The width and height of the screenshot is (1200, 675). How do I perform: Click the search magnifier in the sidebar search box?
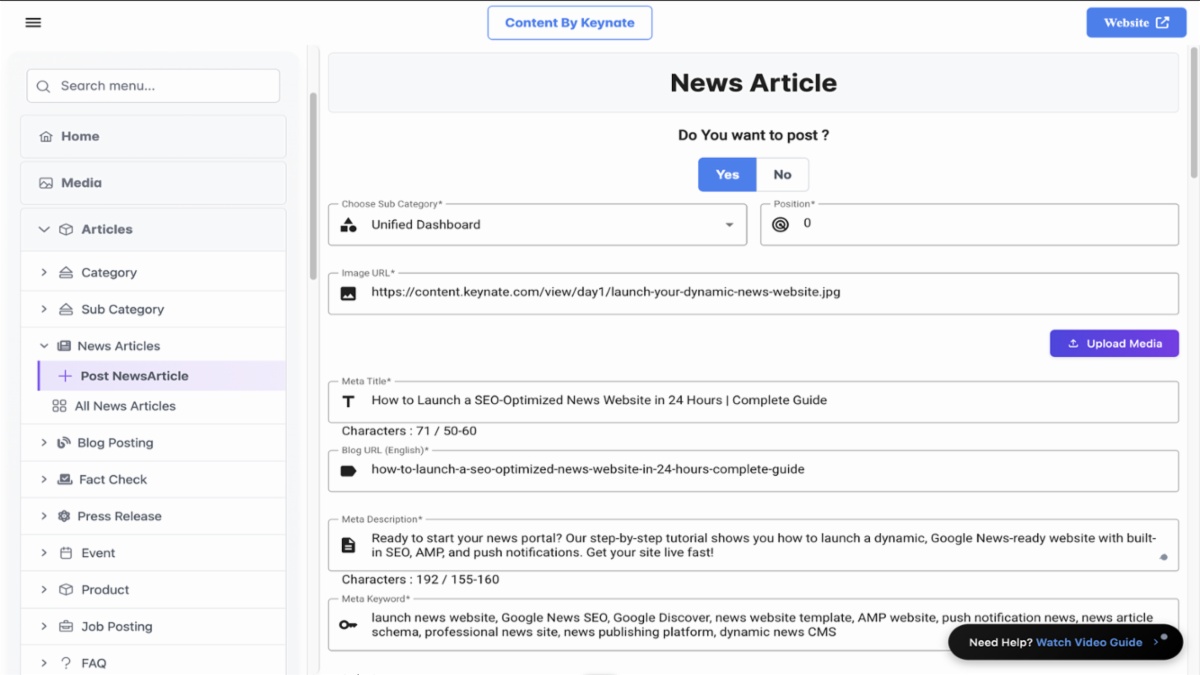click(43, 86)
